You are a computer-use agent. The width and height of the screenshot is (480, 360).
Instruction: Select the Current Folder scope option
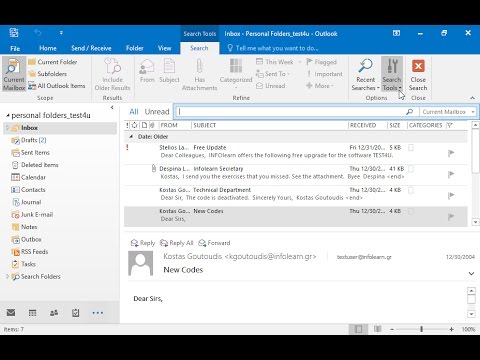click(53, 62)
